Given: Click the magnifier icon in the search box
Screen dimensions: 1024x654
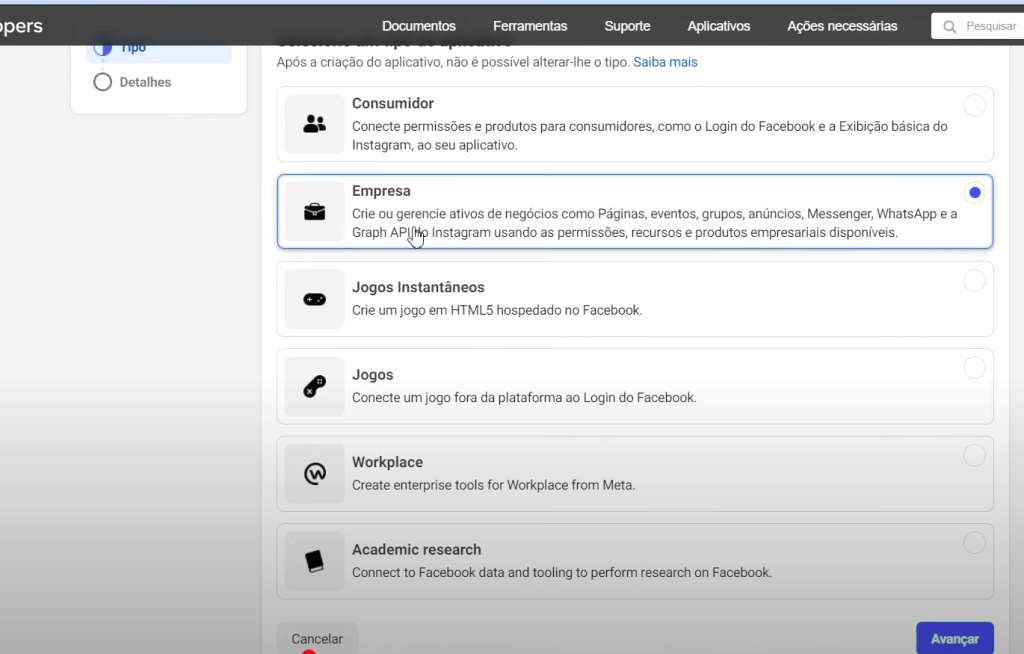Looking at the screenshot, I should point(949,26).
